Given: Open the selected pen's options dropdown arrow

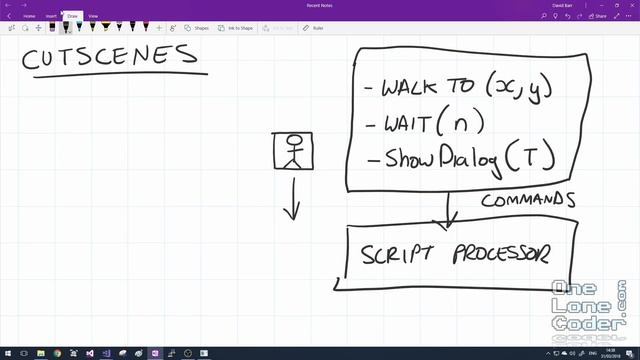Looking at the screenshot, I should coord(70,31).
